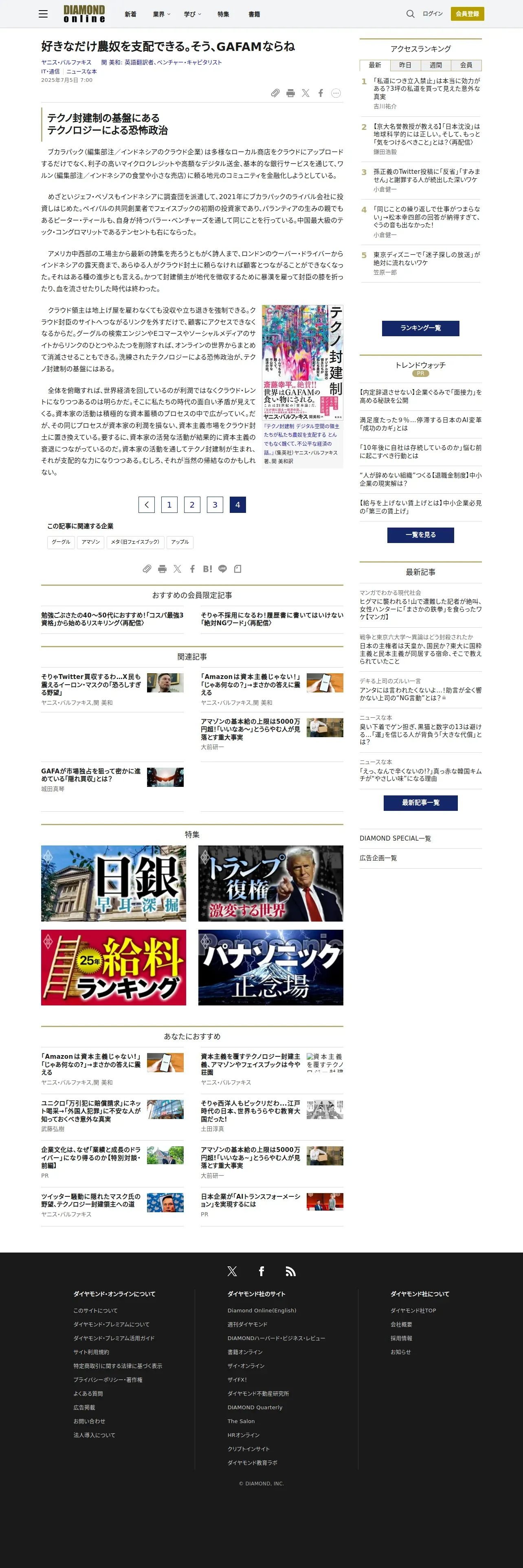The width and height of the screenshot is (523, 1568).
Task: Open the 特集 nav item
Action: coord(224,14)
